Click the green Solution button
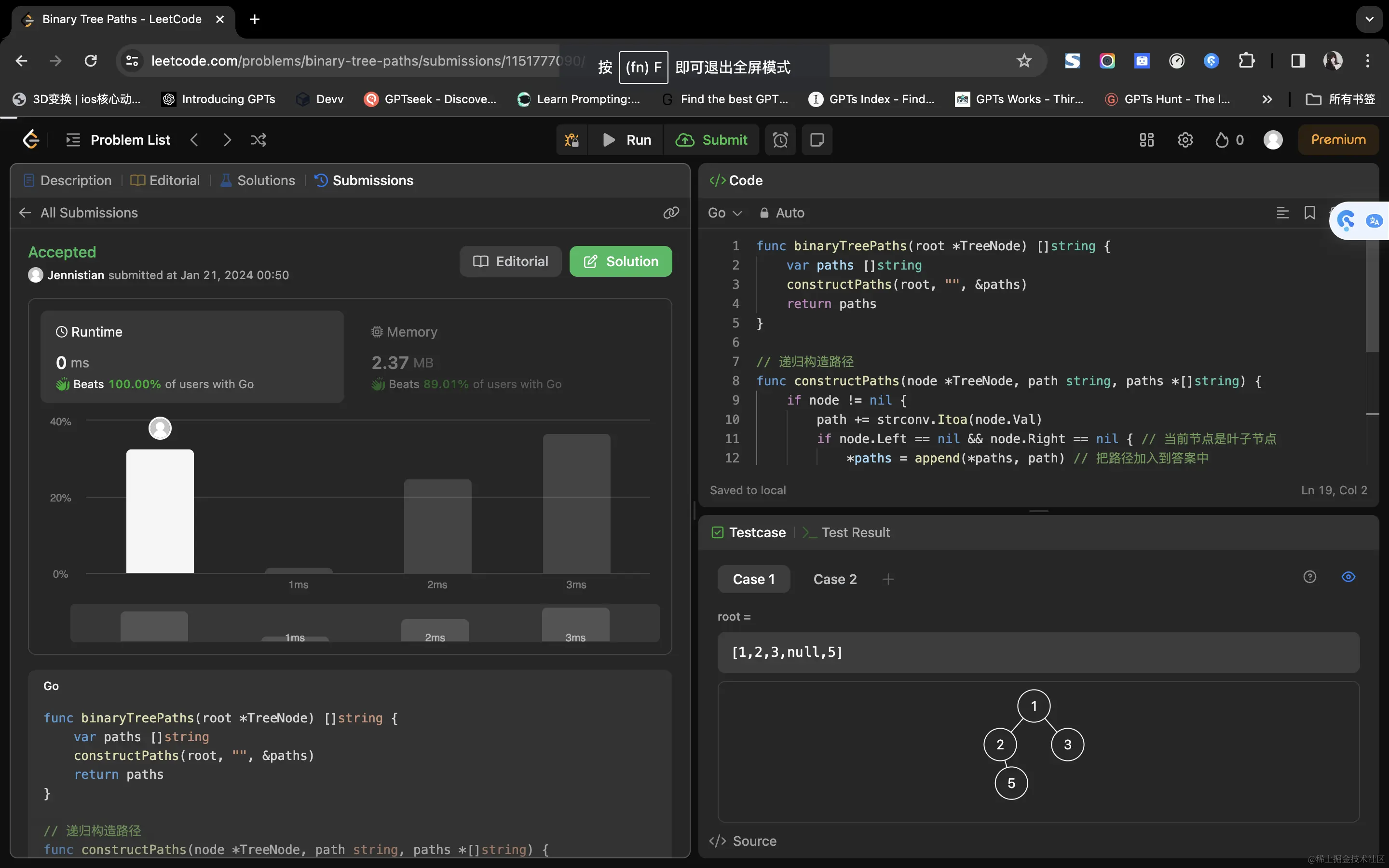Viewport: 1389px width, 868px height. point(620,262)
